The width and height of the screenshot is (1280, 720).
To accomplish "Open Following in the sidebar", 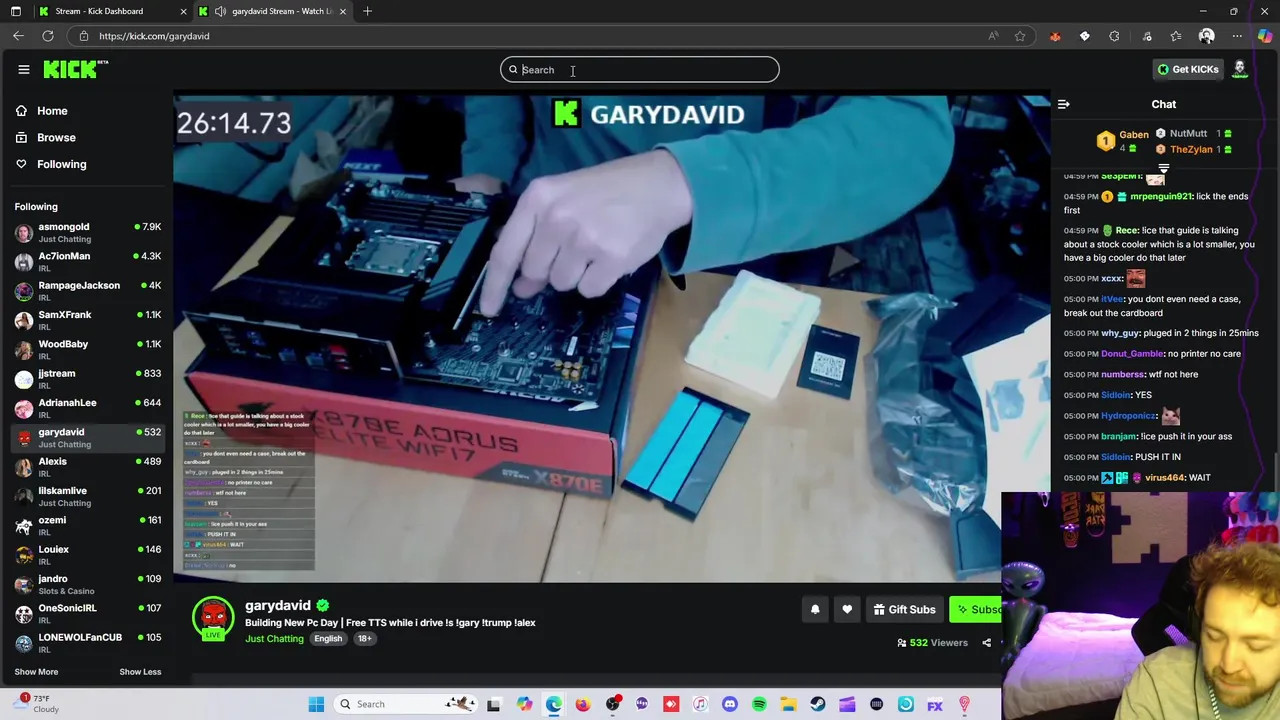I will (x=61, y=164).
